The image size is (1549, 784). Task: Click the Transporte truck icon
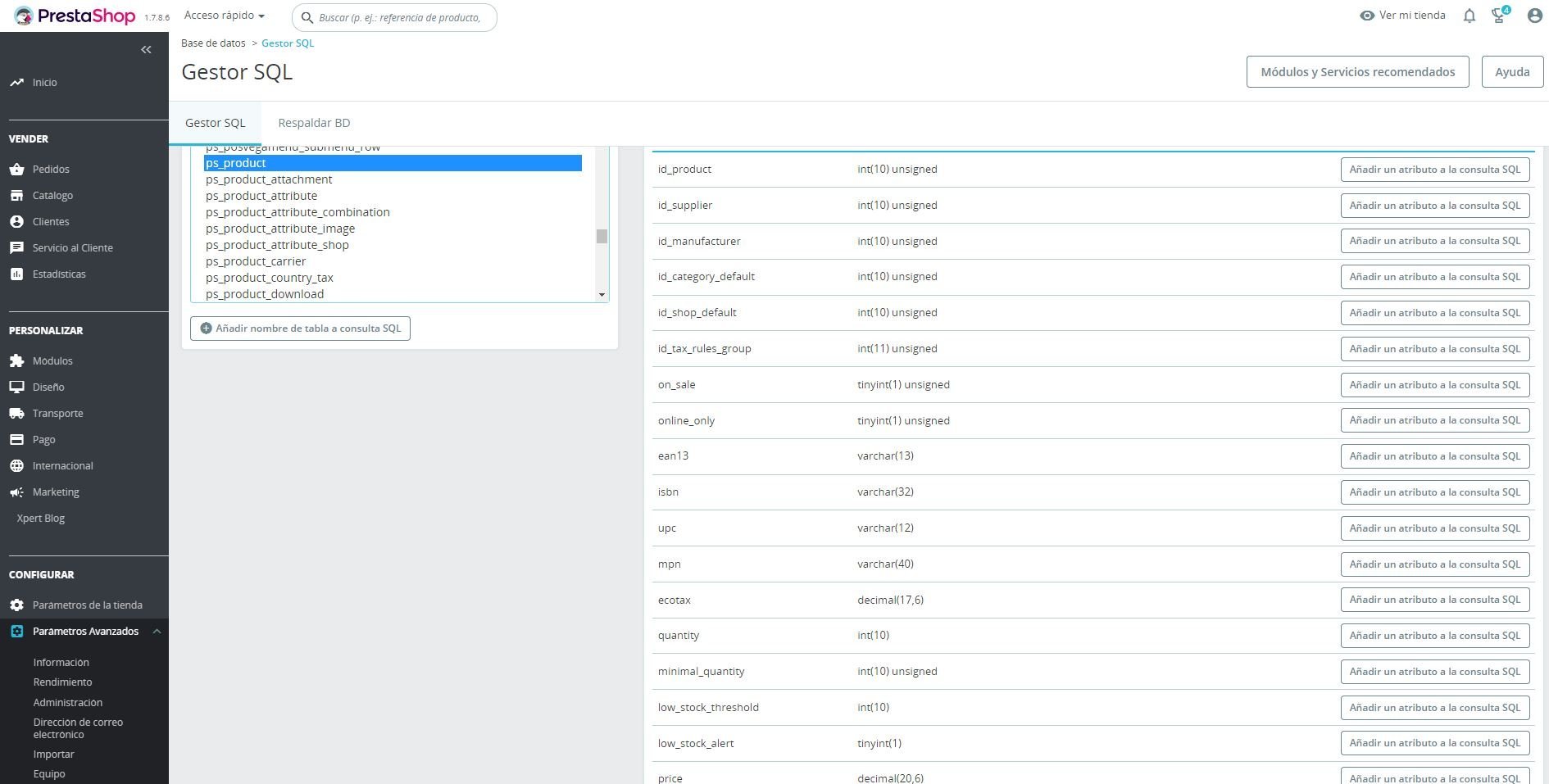(16, 414)
